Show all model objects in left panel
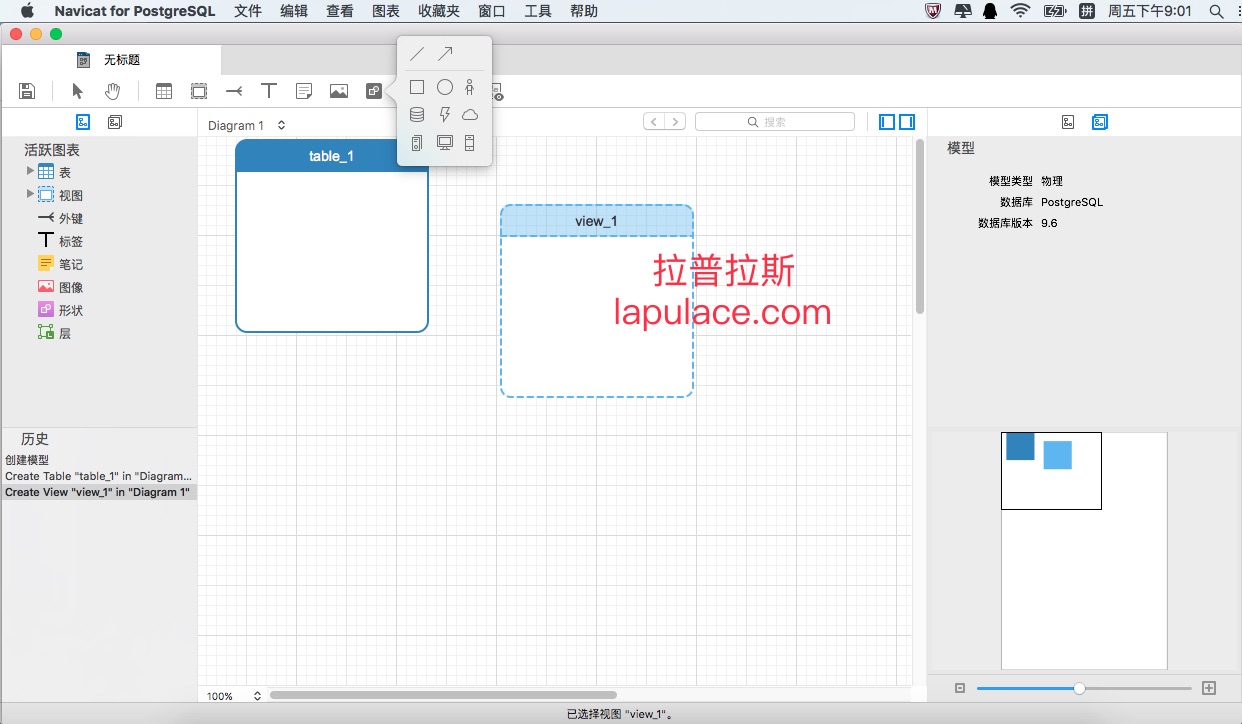Viewport: 1242px width, 724px height. pyautogui.click(x=115, y=122)
